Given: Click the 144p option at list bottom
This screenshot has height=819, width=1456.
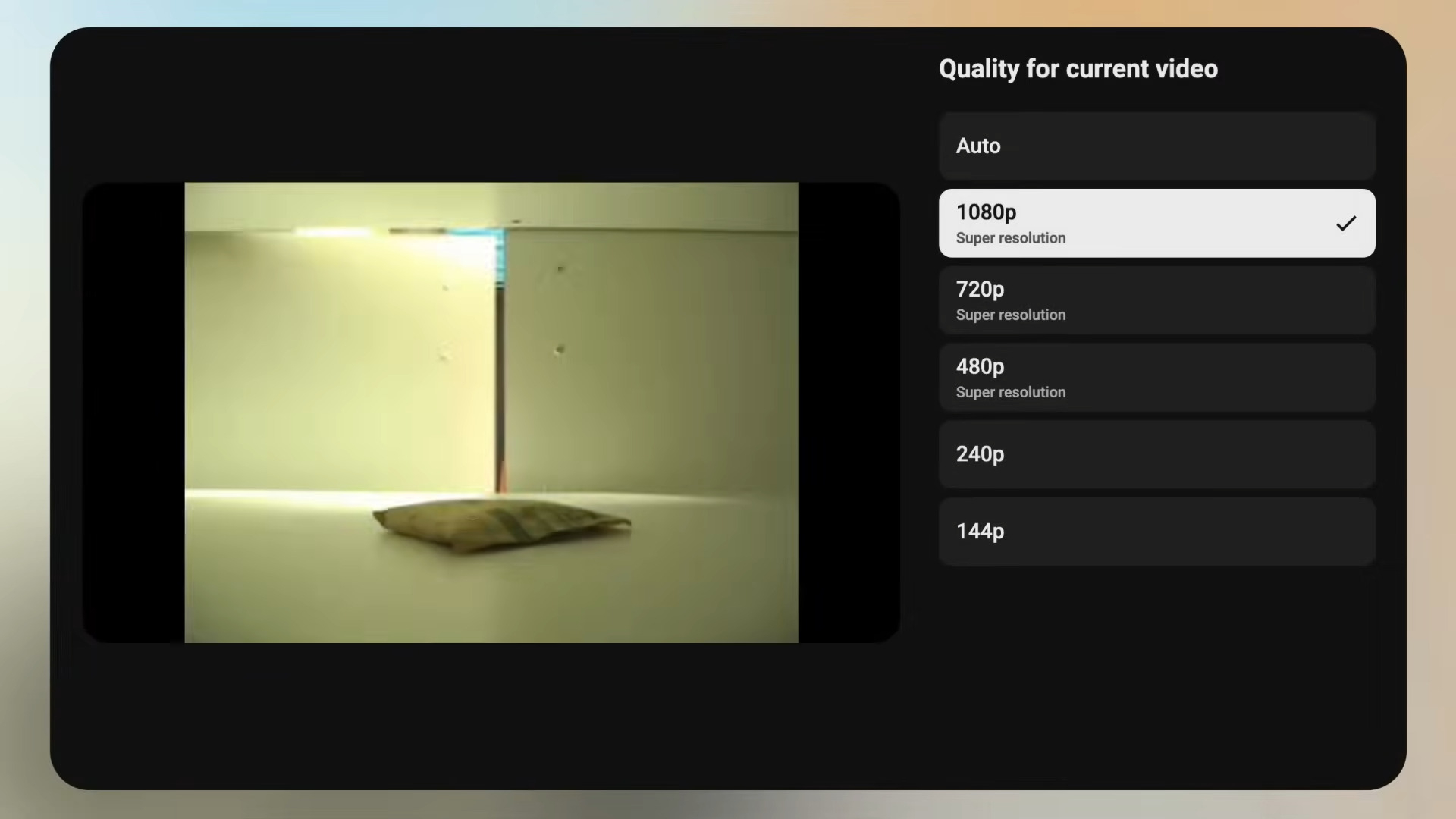Looking at the screenshot, I should coord(1156,531).
